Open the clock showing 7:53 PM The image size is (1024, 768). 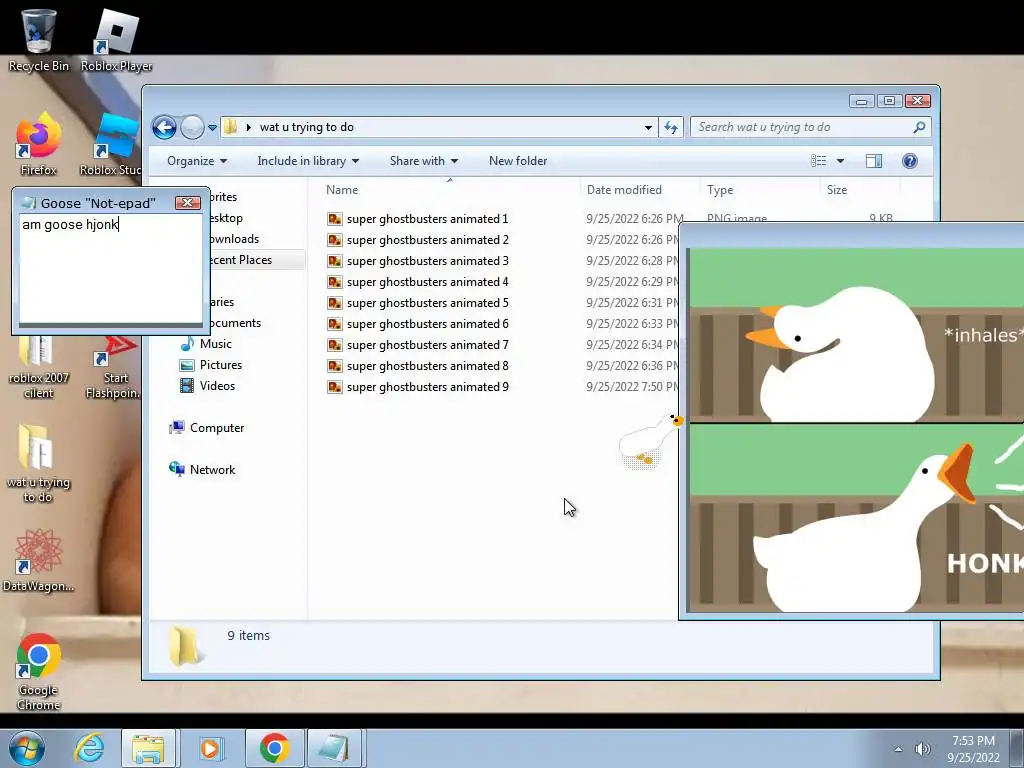[973, 749]
